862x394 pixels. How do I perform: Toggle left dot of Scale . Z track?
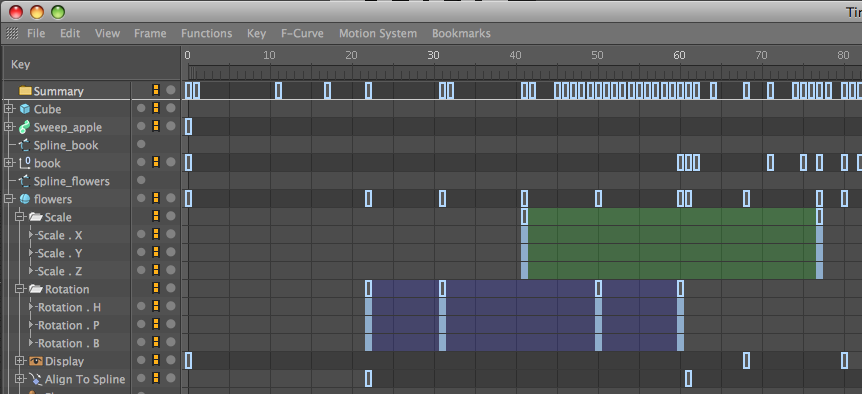141,270
